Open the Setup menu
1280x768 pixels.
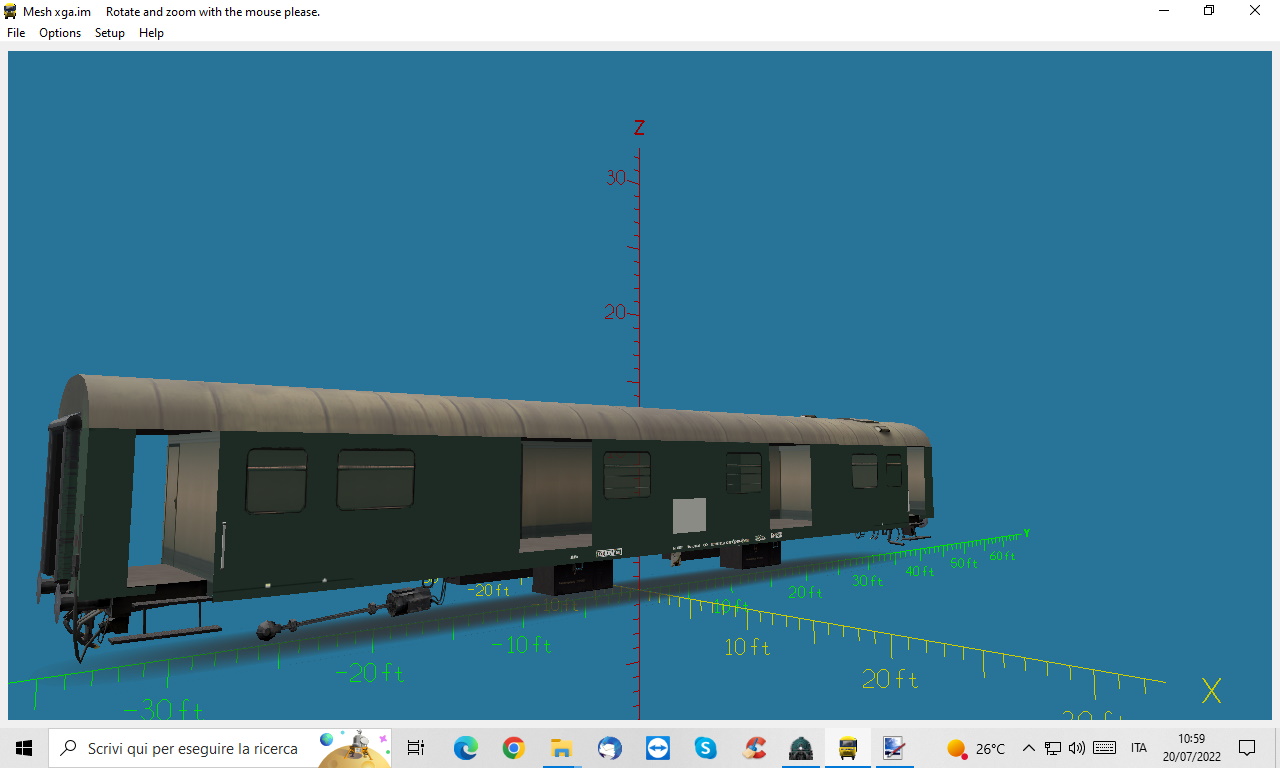tap(110, 33)
